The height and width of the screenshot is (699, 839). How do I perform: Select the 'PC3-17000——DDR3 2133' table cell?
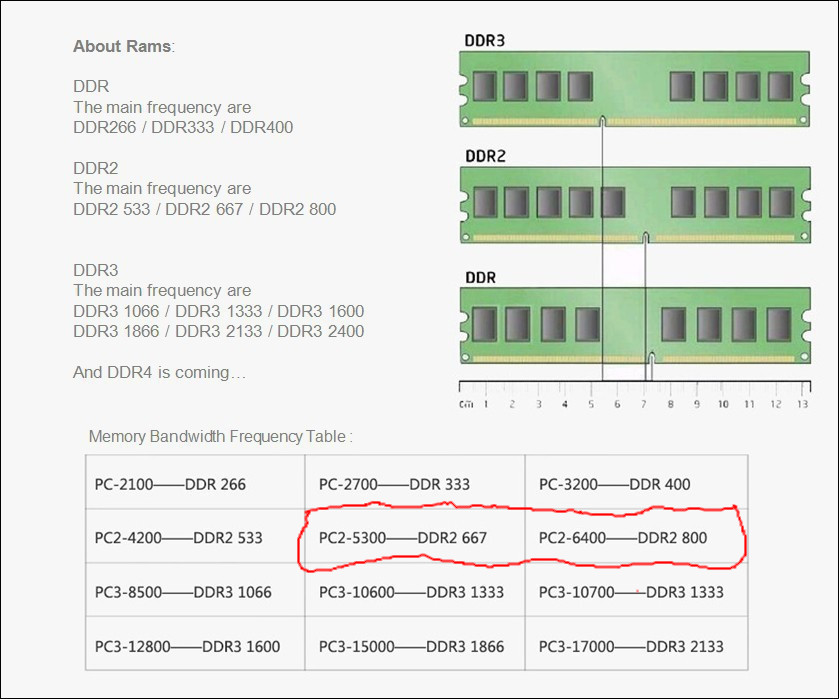(636, 643)
